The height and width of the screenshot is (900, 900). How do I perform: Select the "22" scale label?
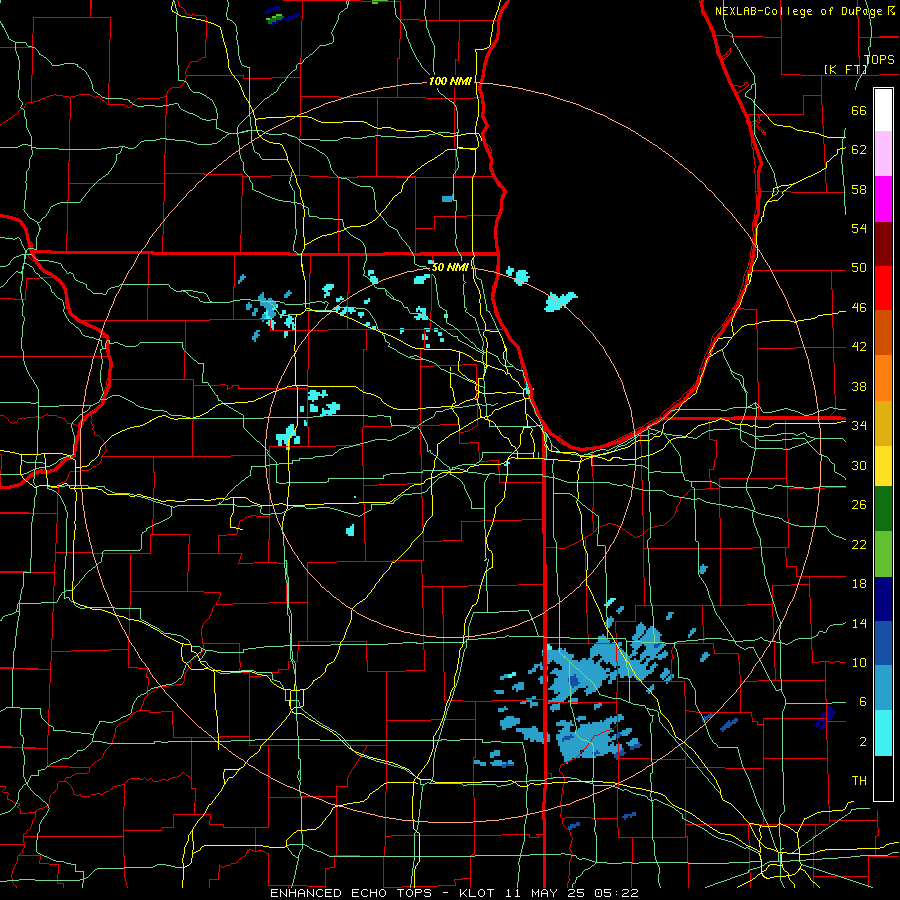pyautogui.click(x=859, y=544)
